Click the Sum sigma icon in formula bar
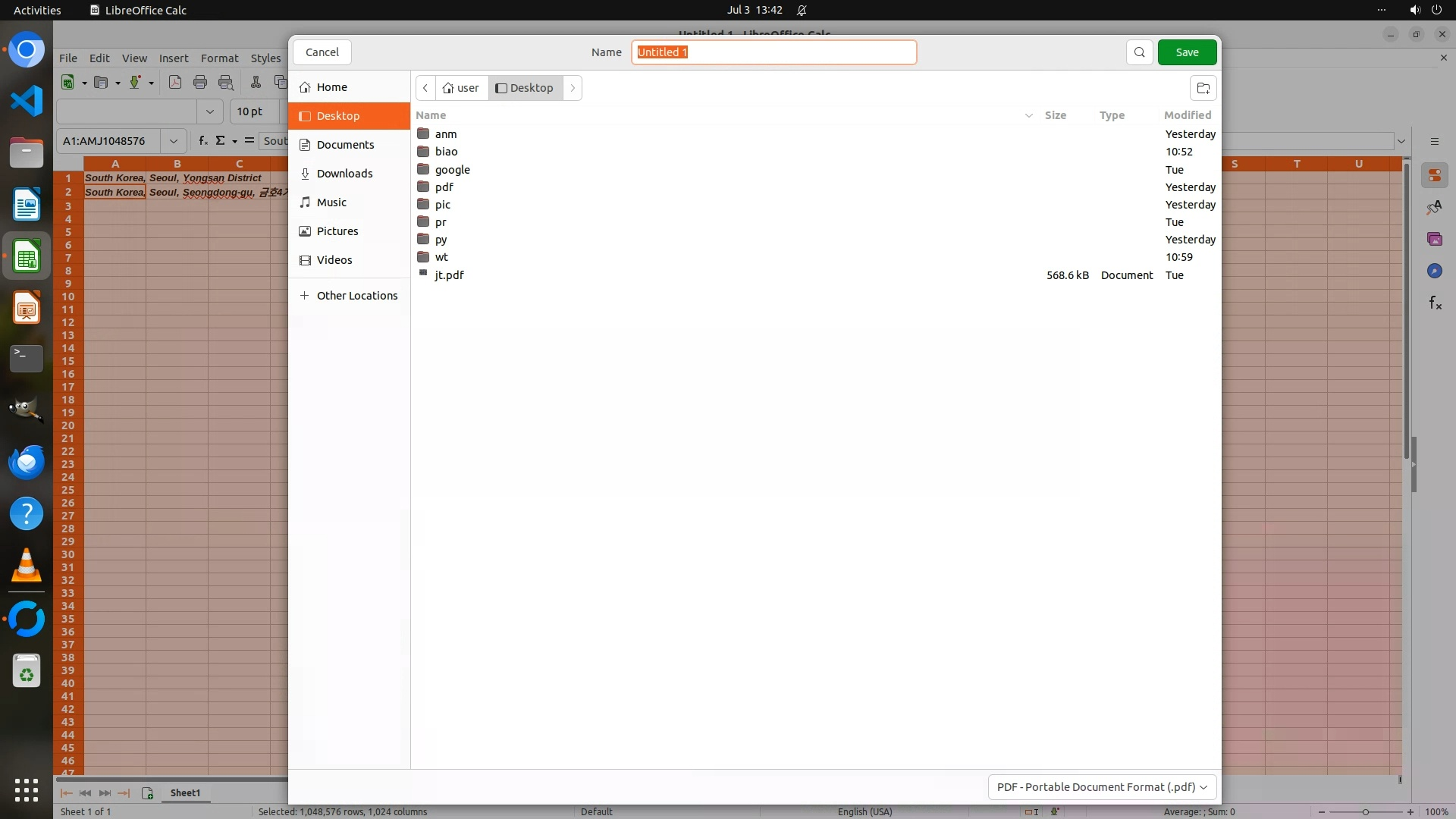 pos(221,140)
